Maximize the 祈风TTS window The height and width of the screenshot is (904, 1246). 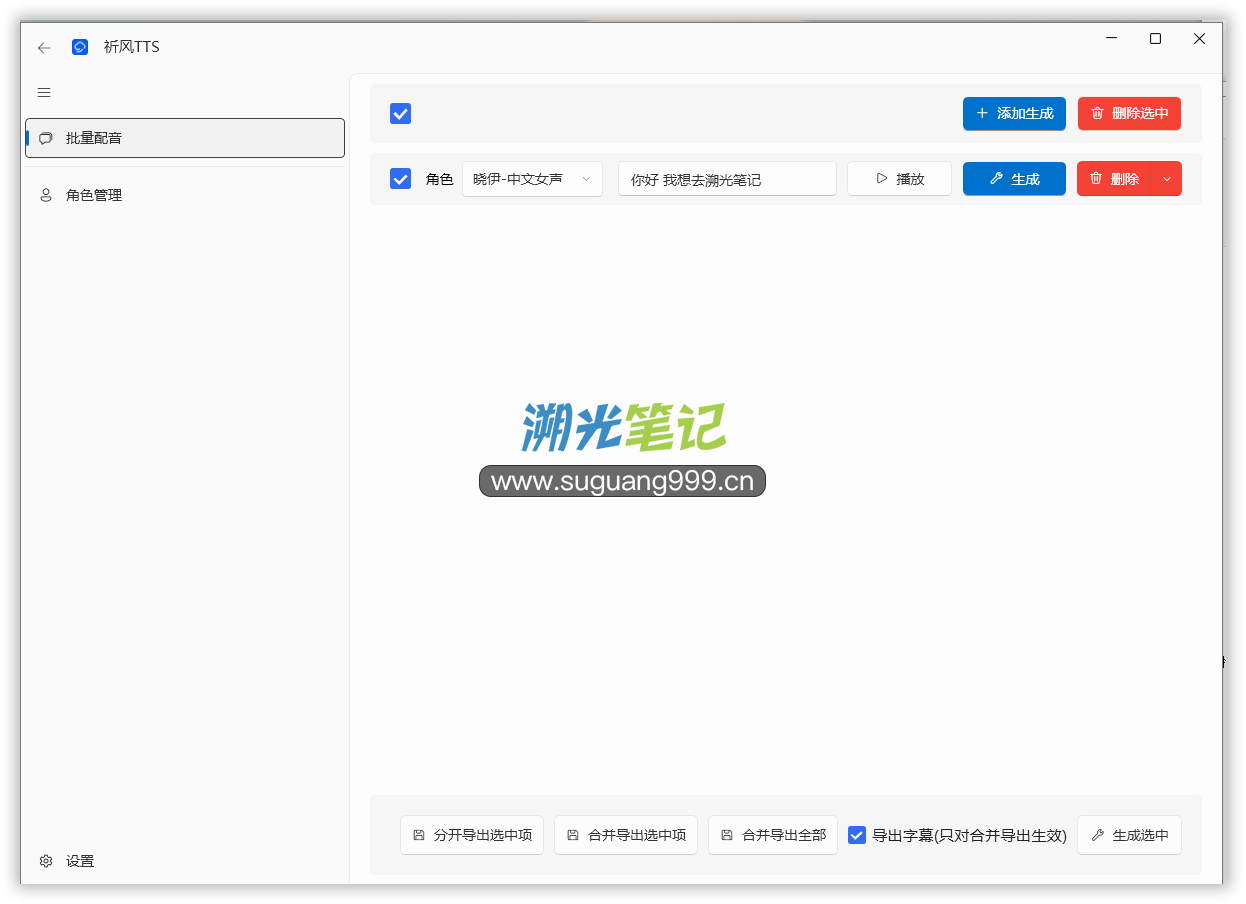(x=1155, y=39)
